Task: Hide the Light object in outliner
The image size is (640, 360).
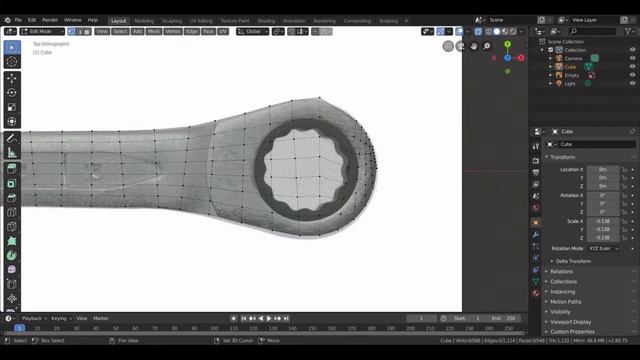Action: pos(632,83)
